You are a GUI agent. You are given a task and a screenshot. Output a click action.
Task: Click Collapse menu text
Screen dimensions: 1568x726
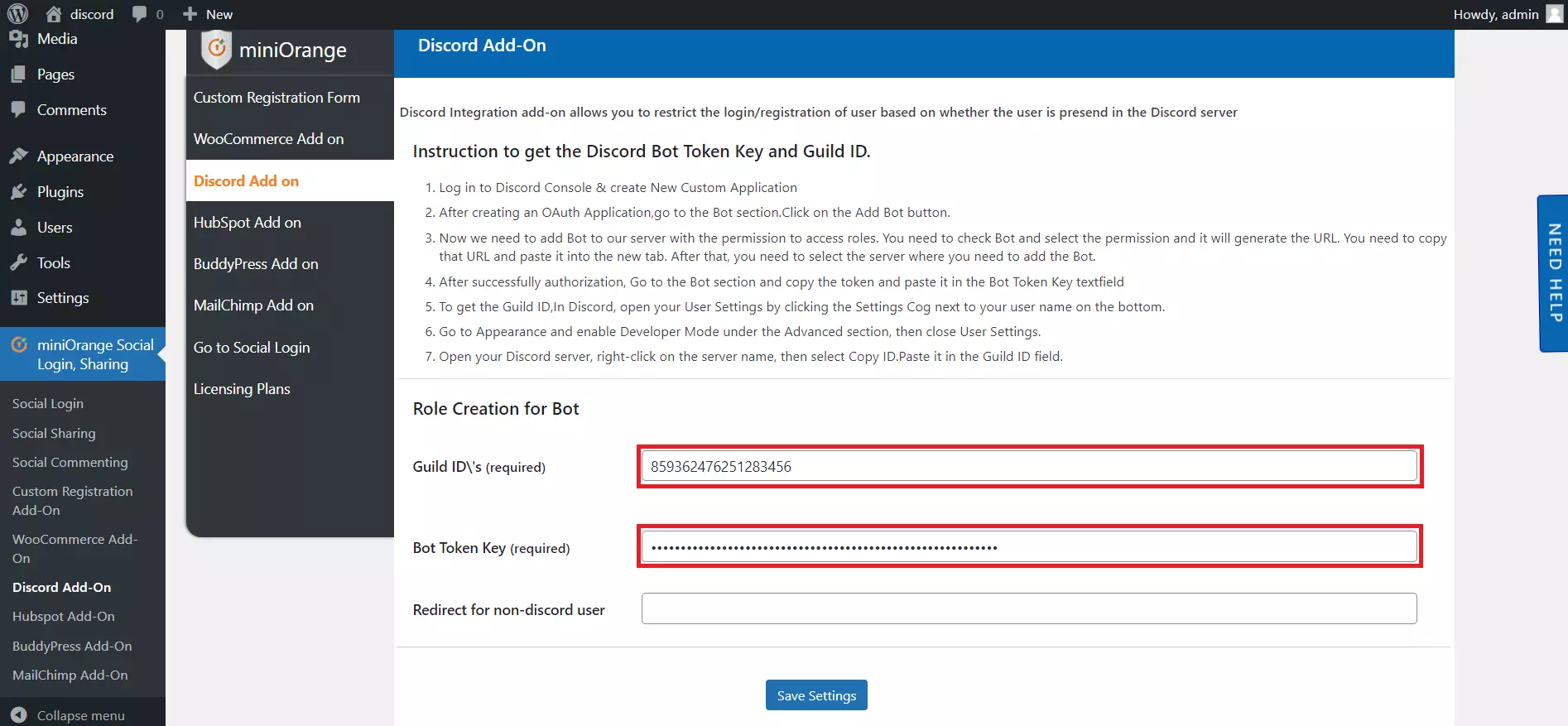point(80,715)
